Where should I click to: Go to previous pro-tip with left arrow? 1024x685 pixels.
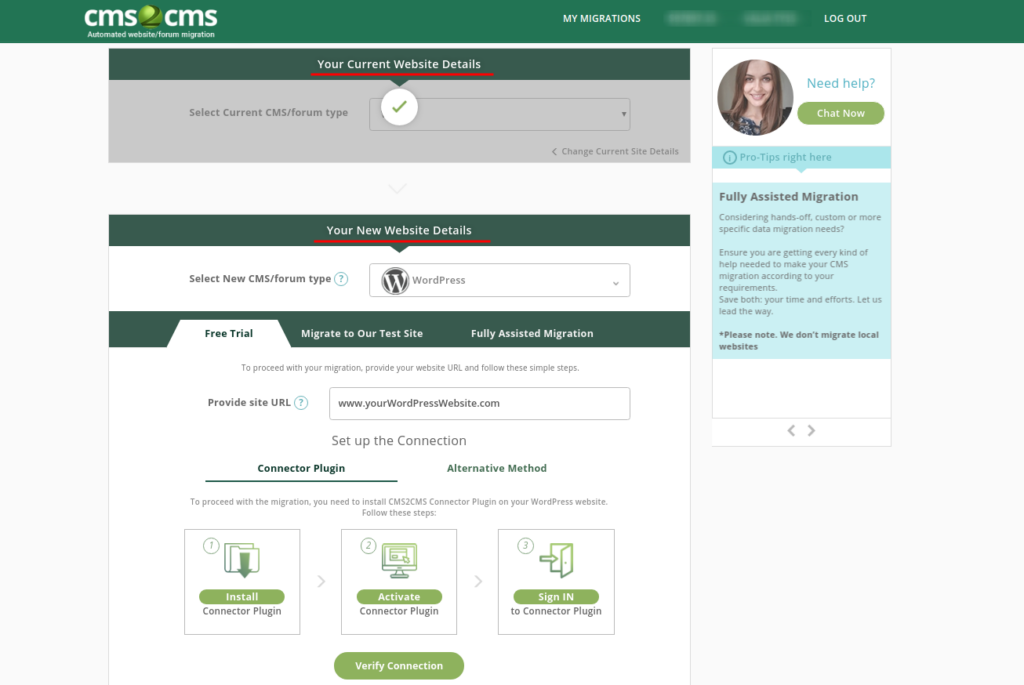click(791, 430)
